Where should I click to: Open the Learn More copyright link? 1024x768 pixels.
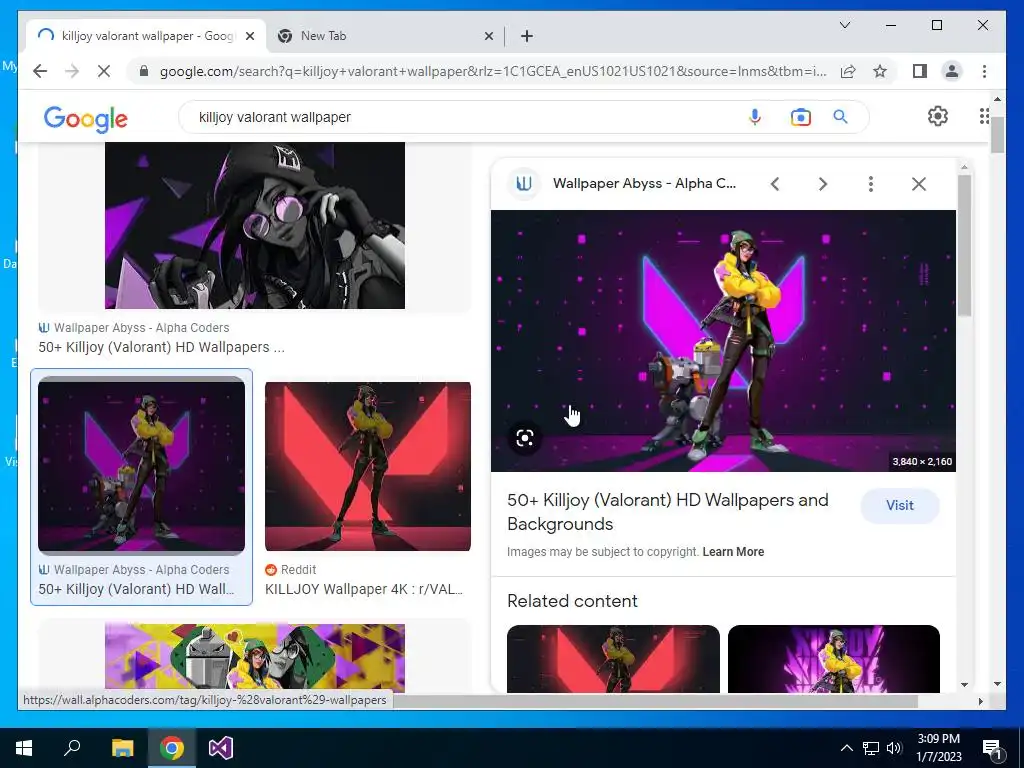(733, 552)
